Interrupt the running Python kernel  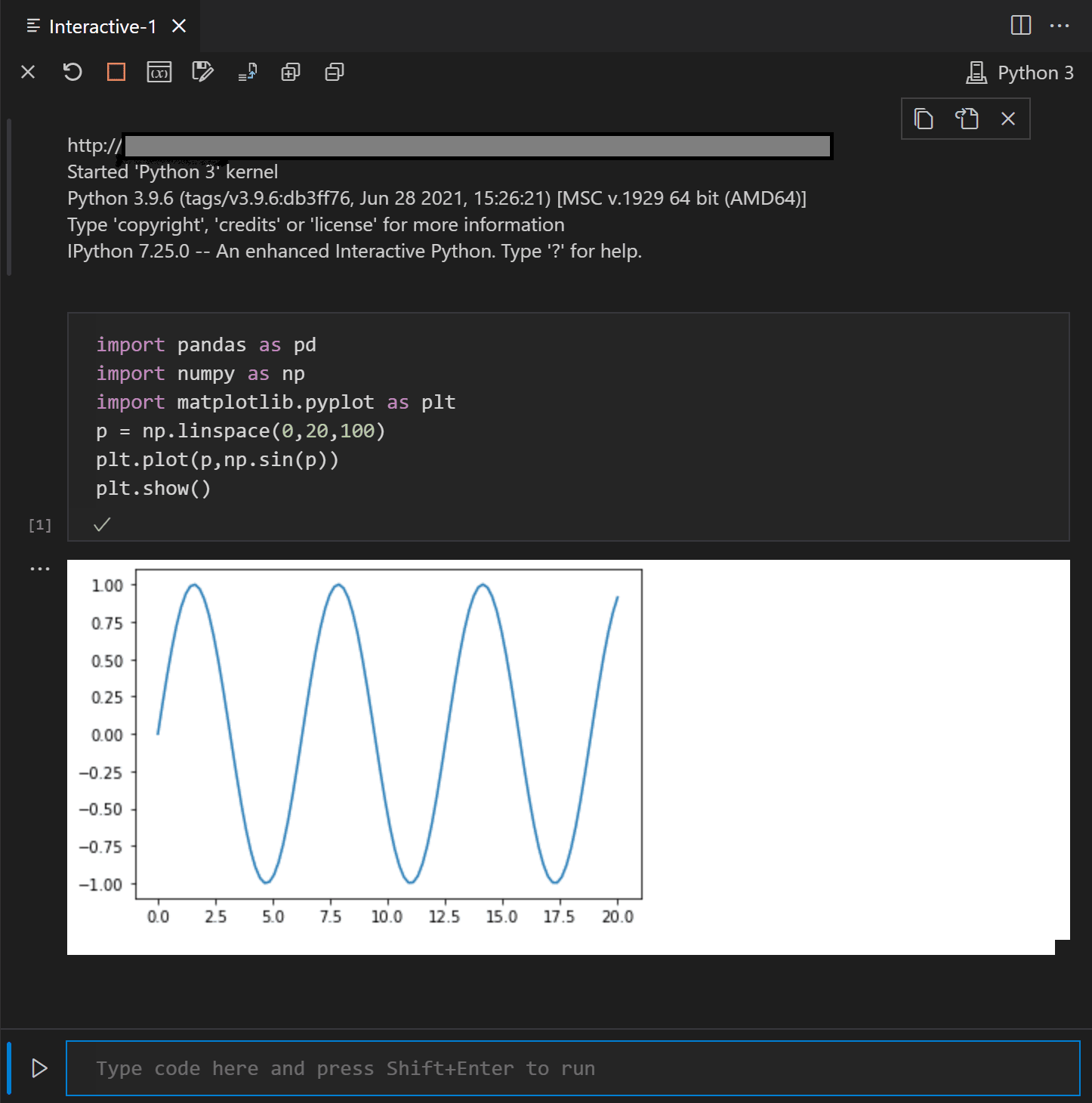pos(116,72)
